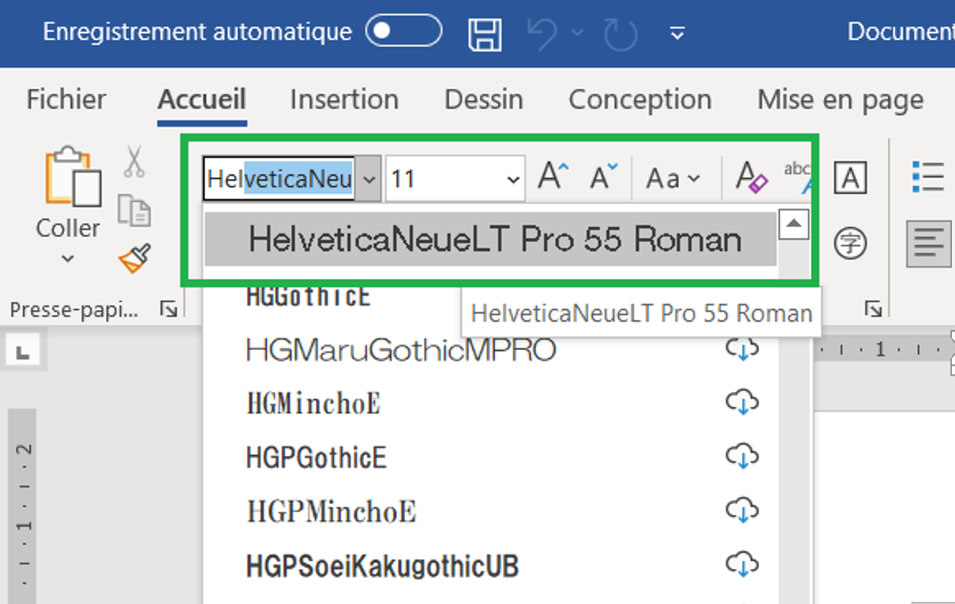Toggle the Enregistrement automatique switch
The image size is (955, 604).
pos(403,32)
